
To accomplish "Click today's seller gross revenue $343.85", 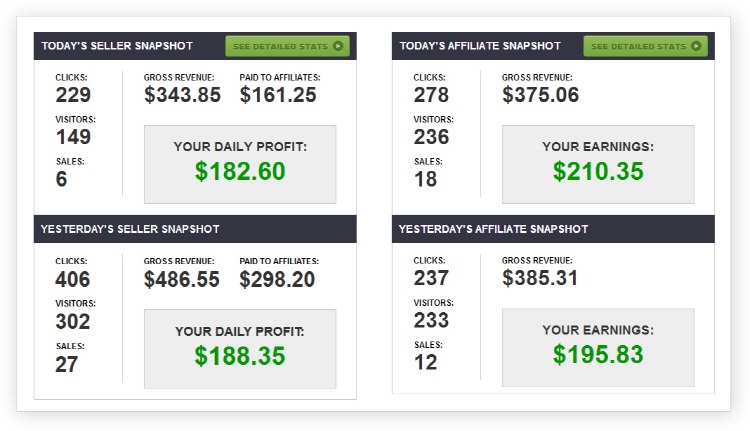I will (x=182, y=95).
